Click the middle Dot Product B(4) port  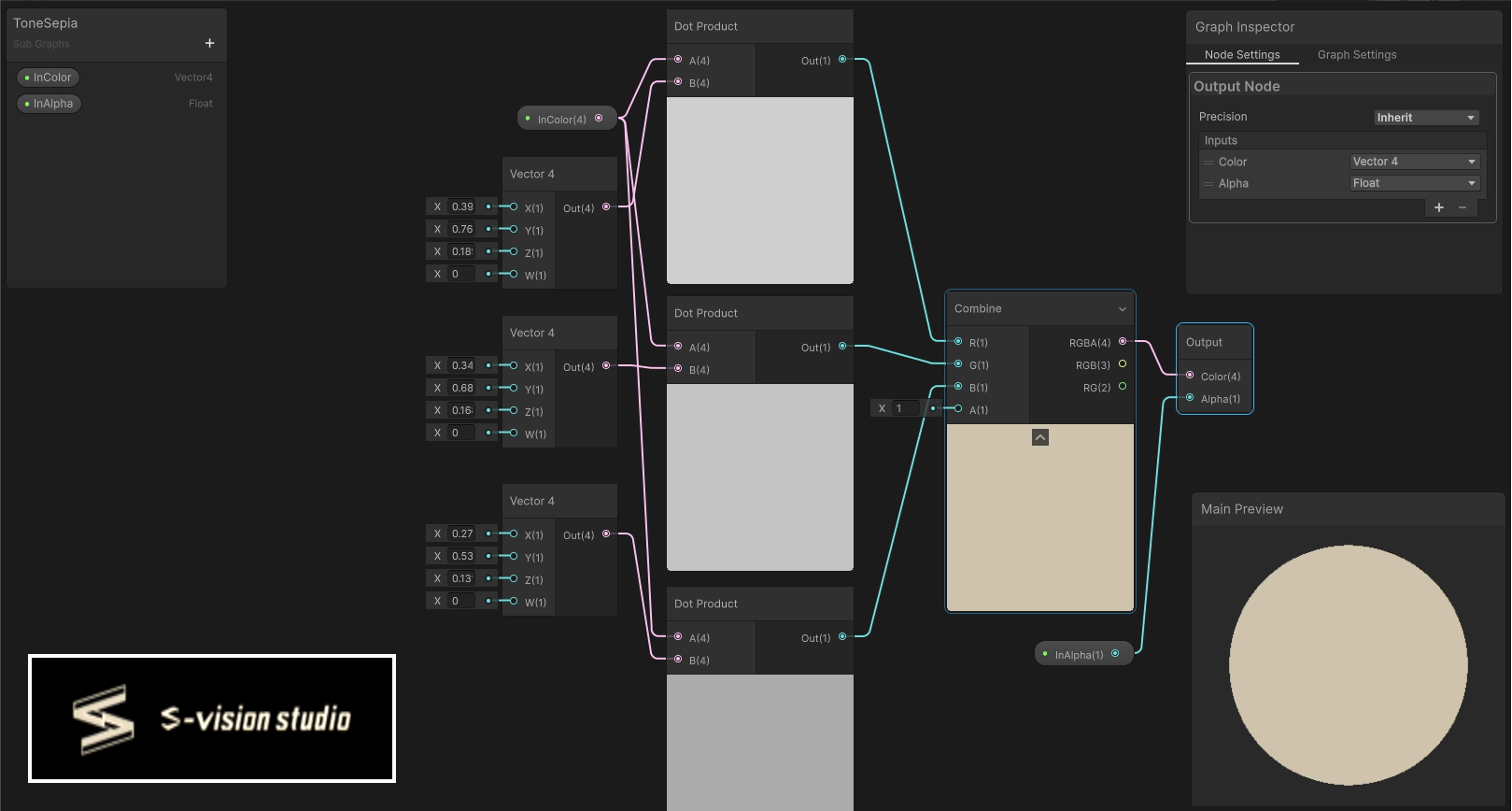coord(678,369)
